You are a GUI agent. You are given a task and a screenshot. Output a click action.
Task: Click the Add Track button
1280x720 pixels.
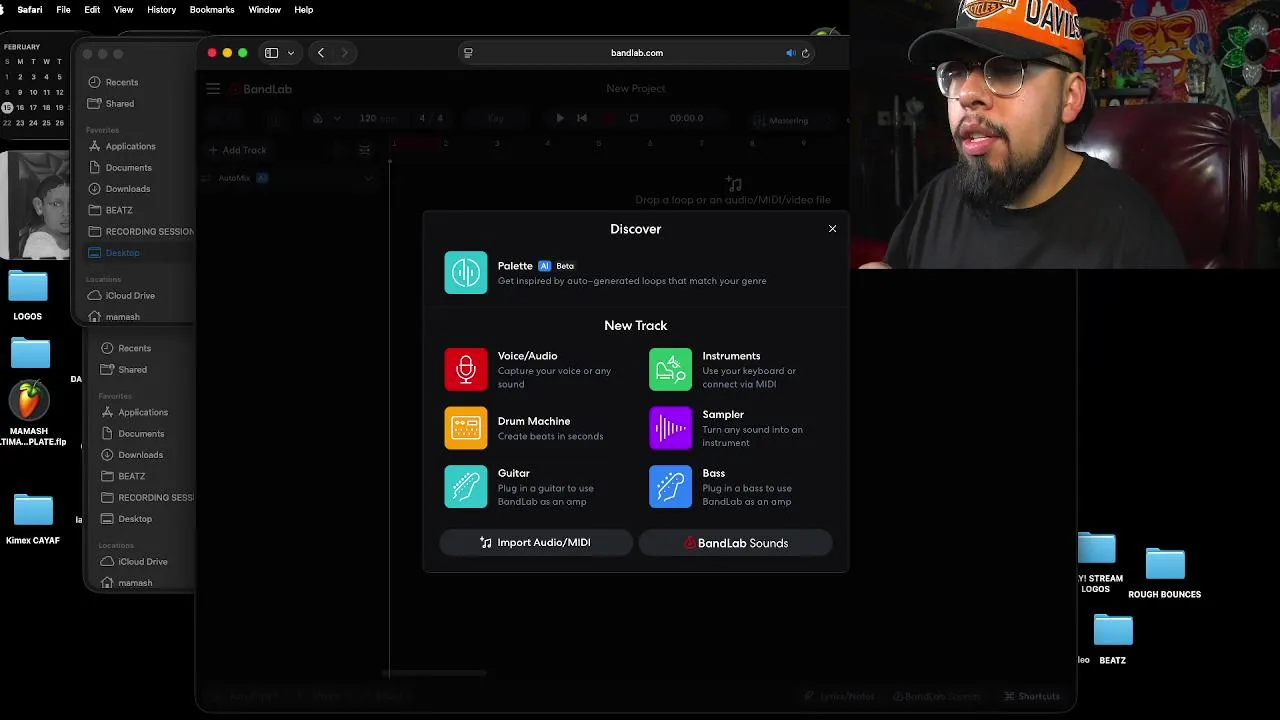[x=238, y=150]
